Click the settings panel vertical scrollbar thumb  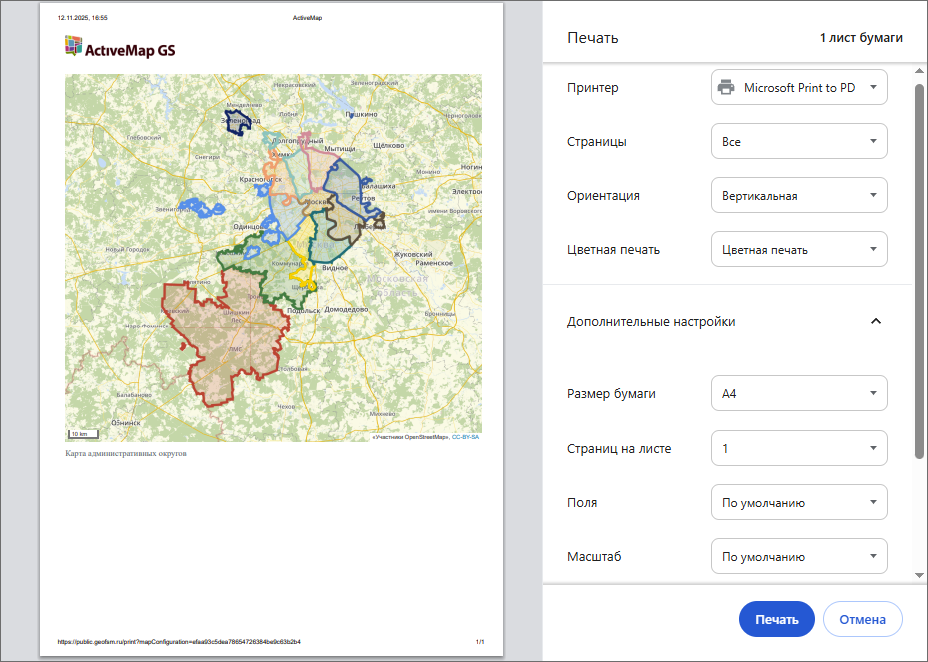[919, 270]
